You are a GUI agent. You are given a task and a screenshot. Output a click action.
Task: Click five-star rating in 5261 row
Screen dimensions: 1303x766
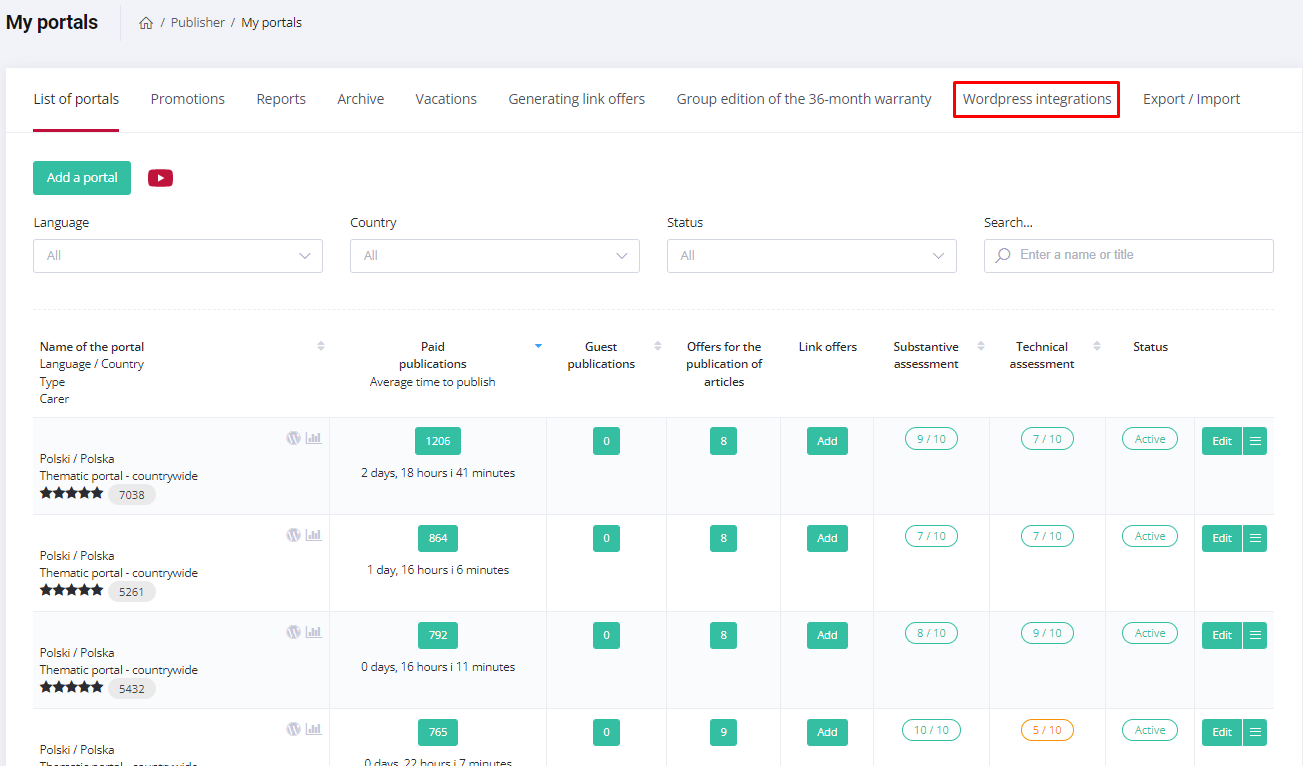click(x=71, y=590)
